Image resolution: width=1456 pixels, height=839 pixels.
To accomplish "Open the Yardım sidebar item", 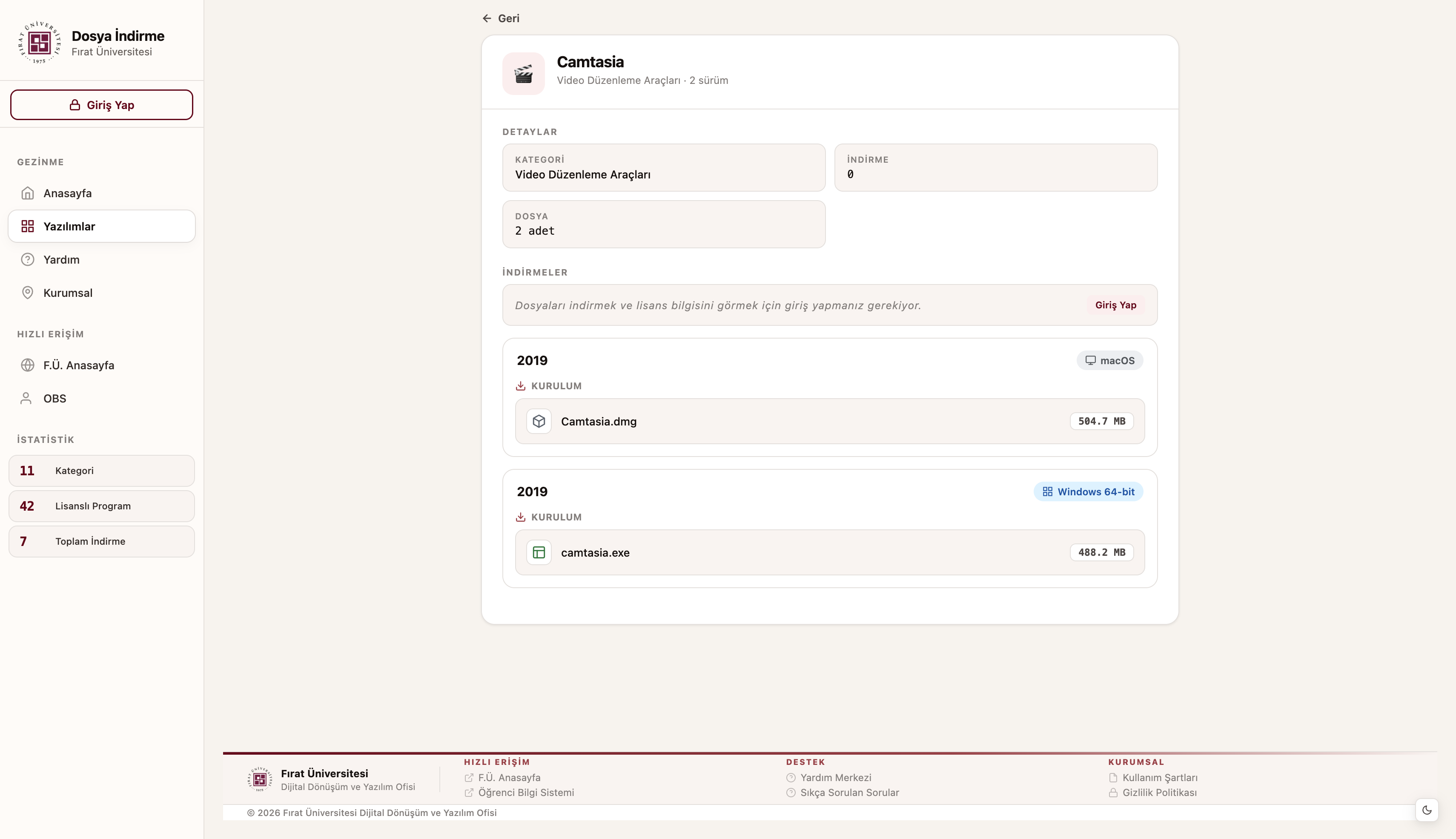I will [101, 260].
